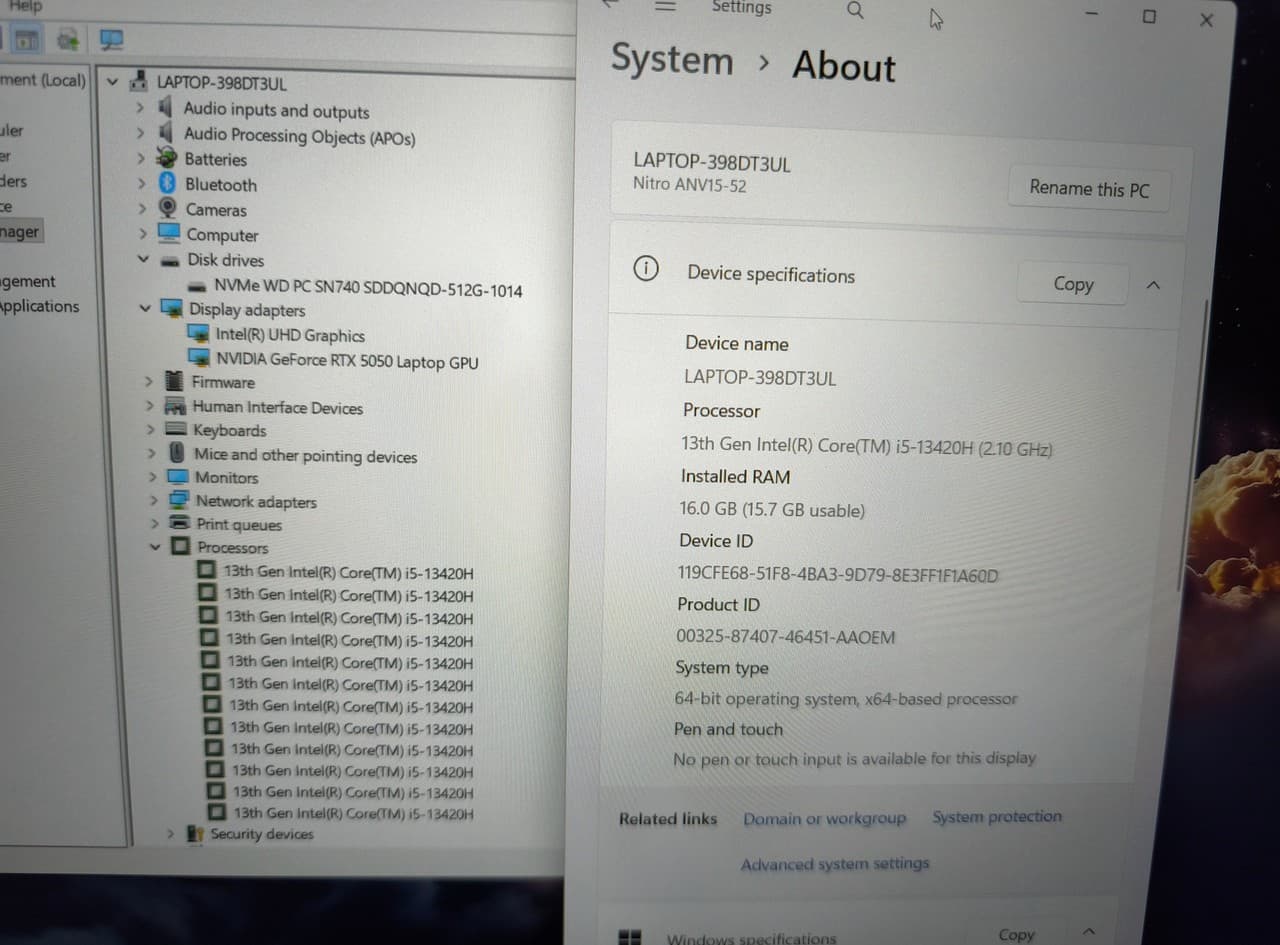Click the Print queues category icon
Viewport: 1280px width, 945px height.
[x=180, y=523]
